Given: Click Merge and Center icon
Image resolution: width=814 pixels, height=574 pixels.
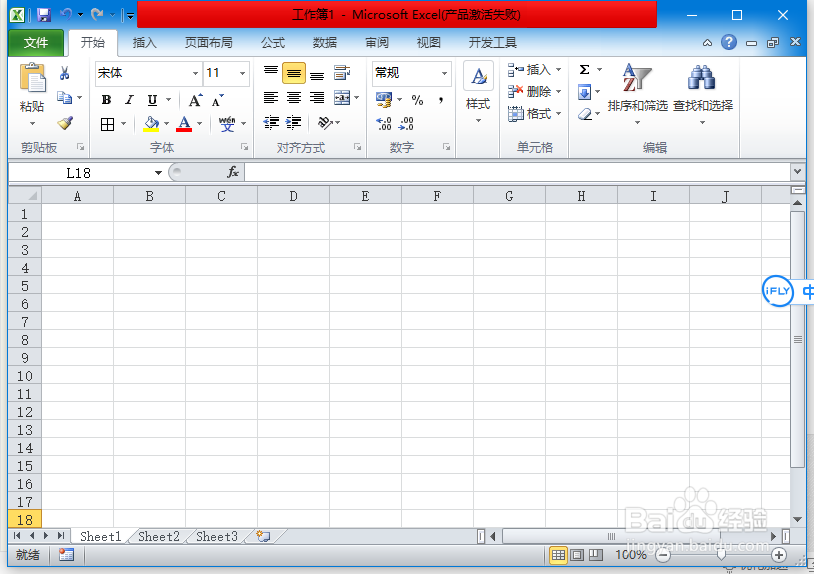Looking at the screenshot, I should [342, 98].
